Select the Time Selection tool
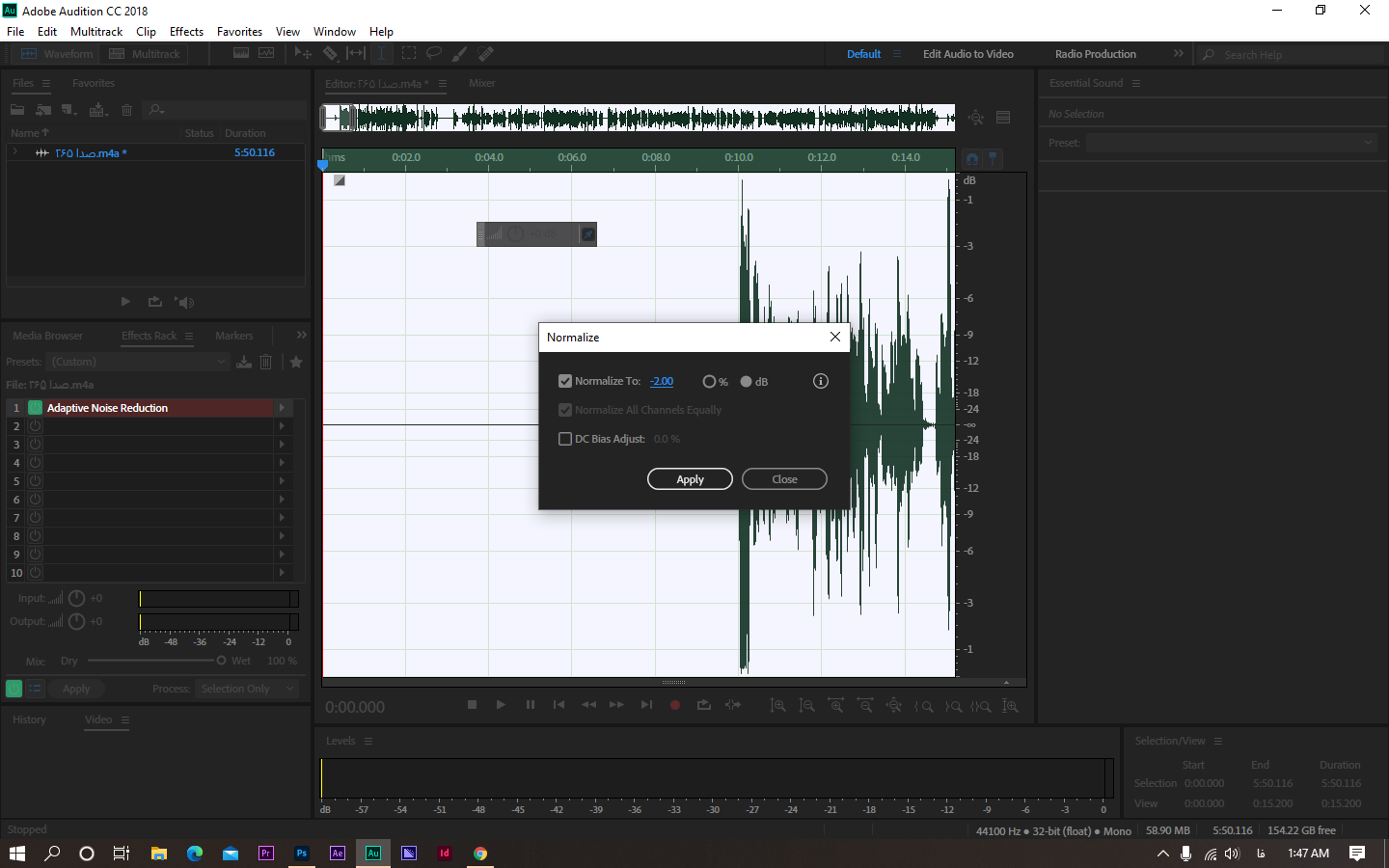 [382, 54]
